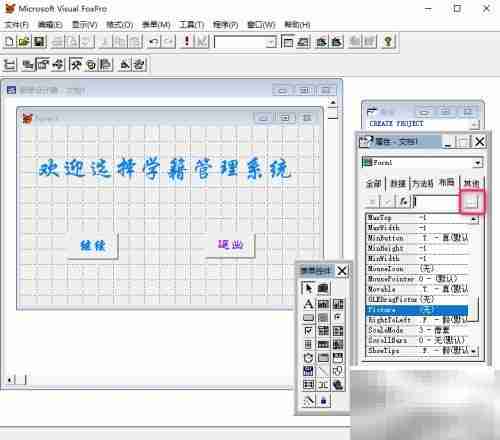Select the Text Box control tool

point(323,304)
